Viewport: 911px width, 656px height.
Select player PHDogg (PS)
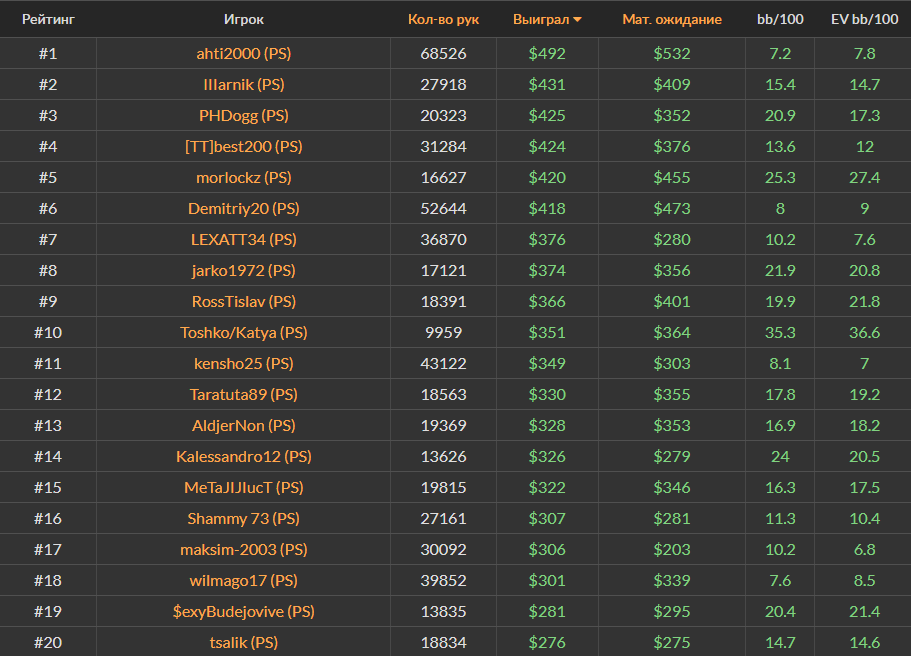coord(244,115)
